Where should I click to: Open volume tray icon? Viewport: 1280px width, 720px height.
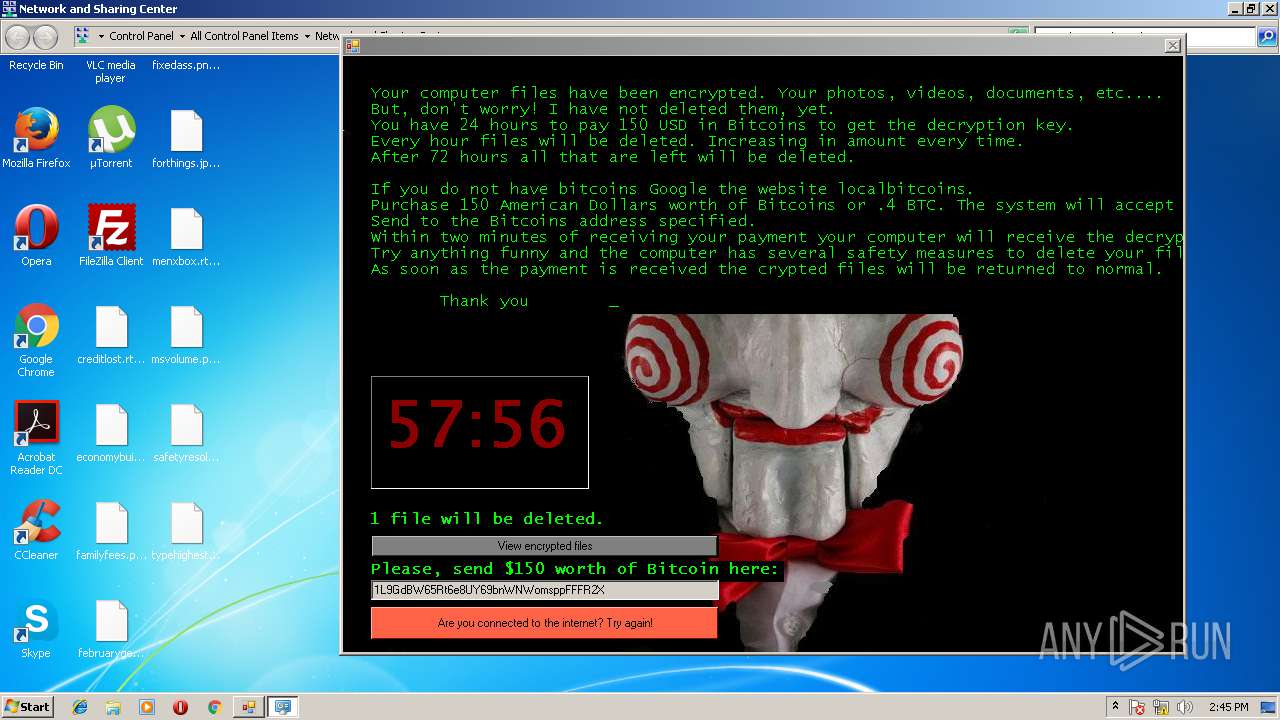point(1185,707)
